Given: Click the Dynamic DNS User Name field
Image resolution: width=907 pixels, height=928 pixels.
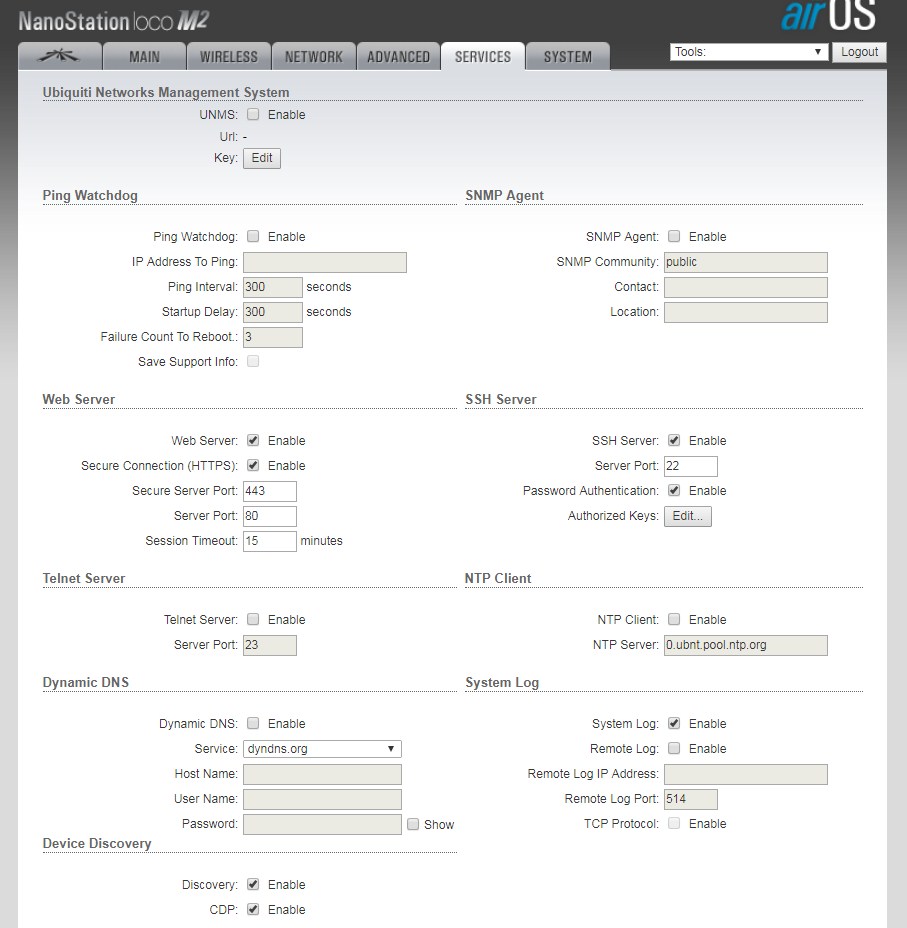Looking at the screenshot, I should click(x=322, y=799).
